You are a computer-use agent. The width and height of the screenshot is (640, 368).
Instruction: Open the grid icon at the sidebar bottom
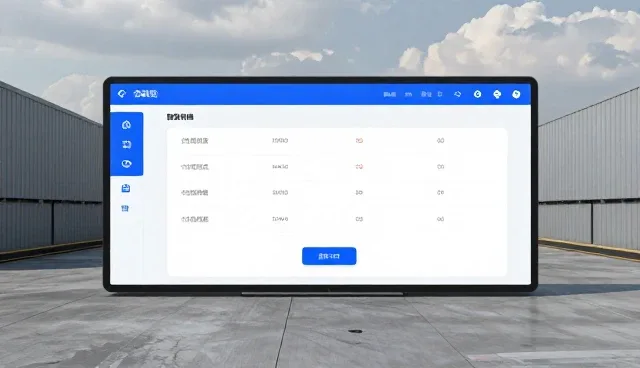click(x=125, y=208)
